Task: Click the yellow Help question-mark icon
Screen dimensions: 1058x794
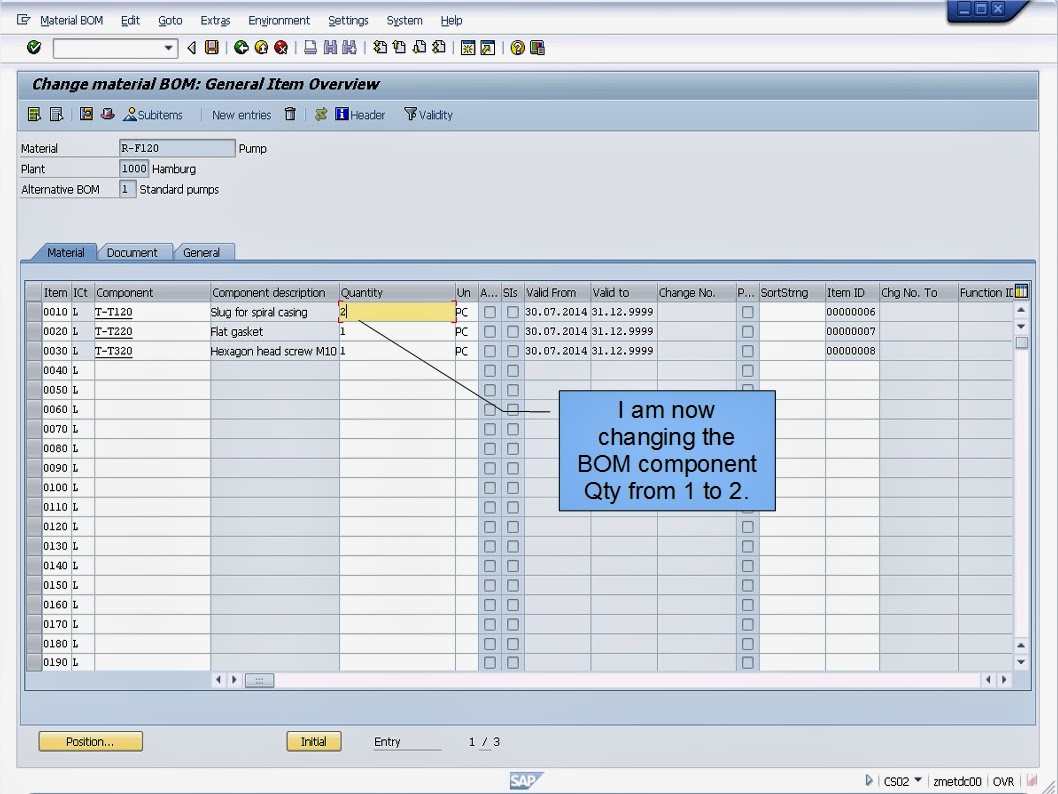Action: click(x=518, y=47)
